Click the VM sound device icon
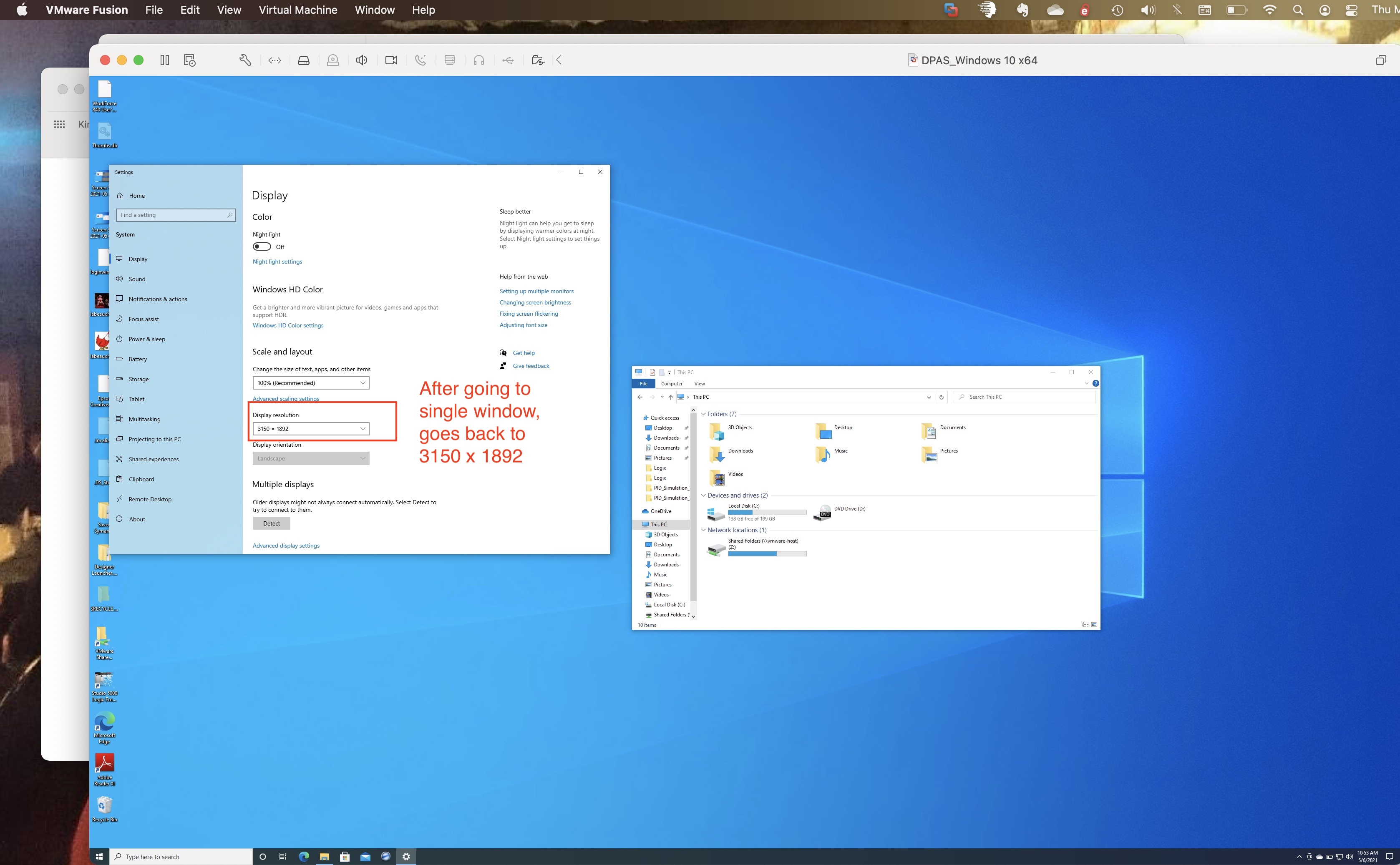 [x=362, y=60]
